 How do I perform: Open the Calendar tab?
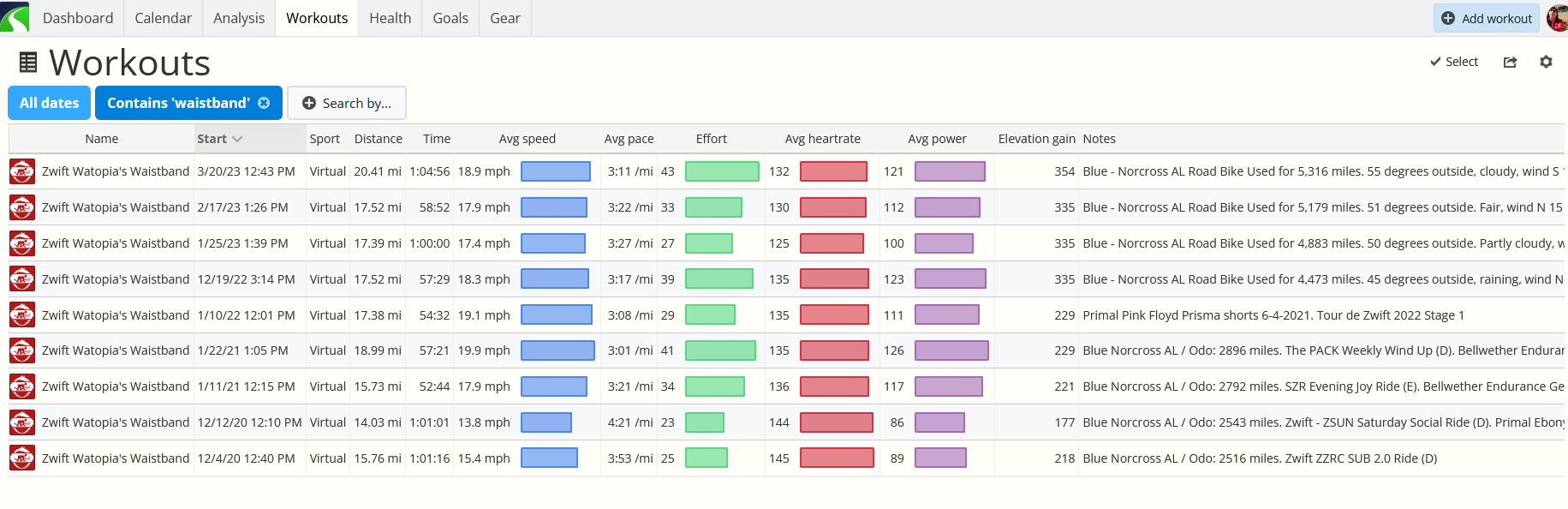163,18
